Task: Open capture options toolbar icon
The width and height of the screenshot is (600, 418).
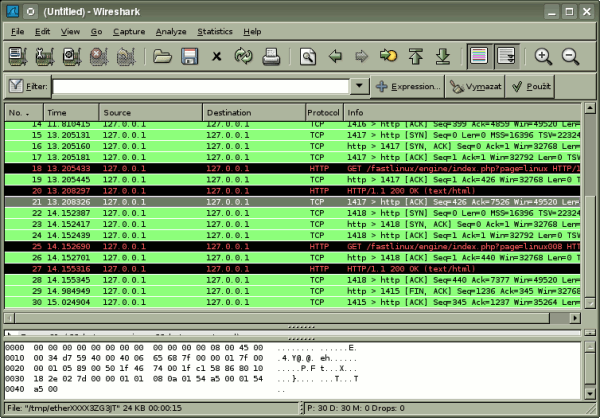Action: (x=45, y=57)
